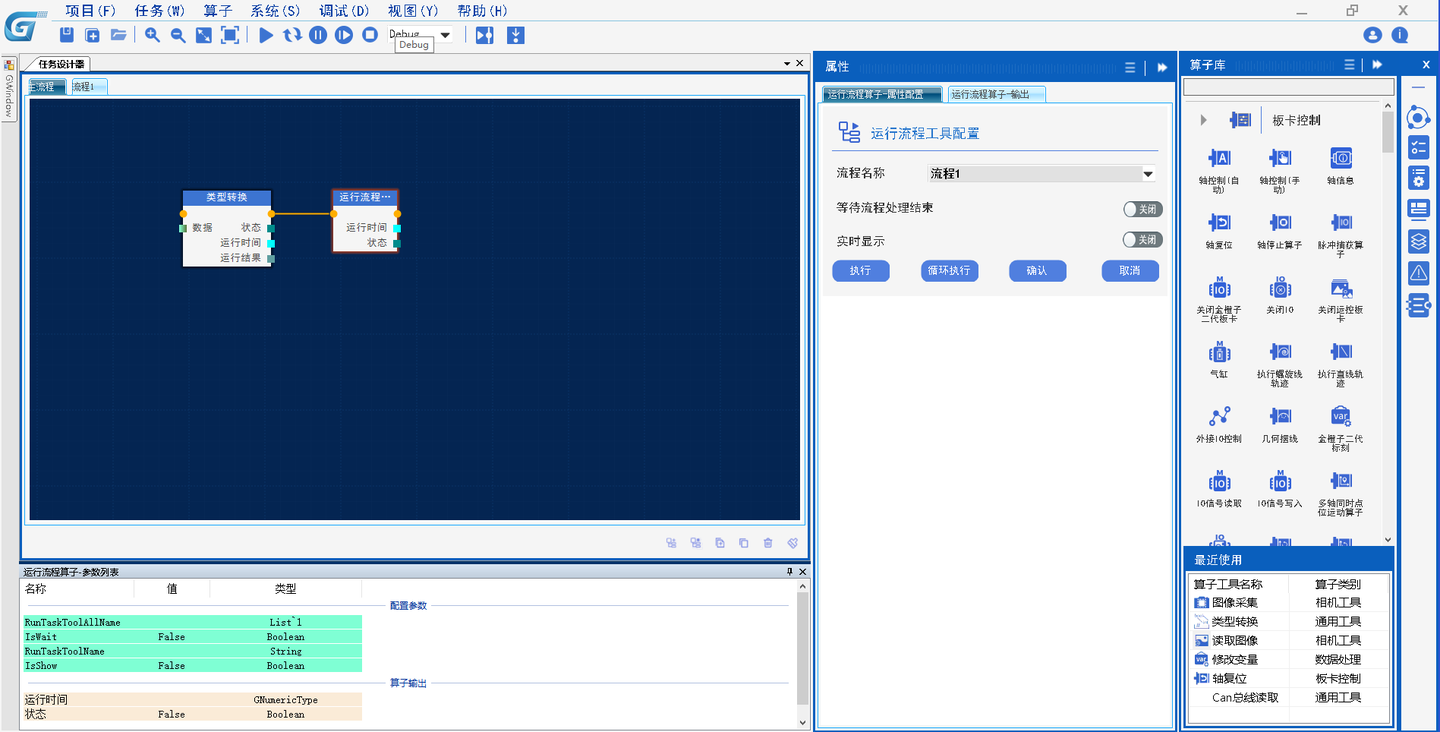Open the Debug mode dropdown

[445, 35]
